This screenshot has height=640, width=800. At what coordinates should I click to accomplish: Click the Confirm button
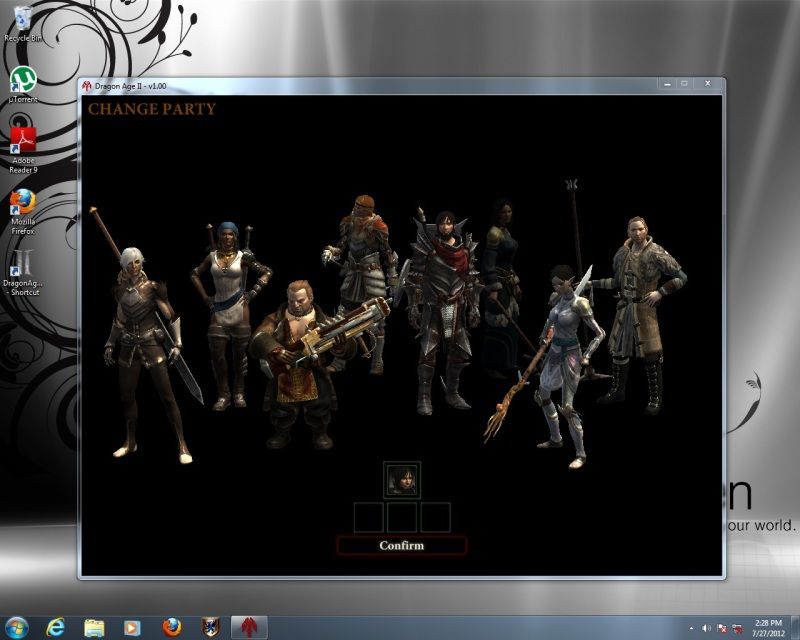click(401, 546)
